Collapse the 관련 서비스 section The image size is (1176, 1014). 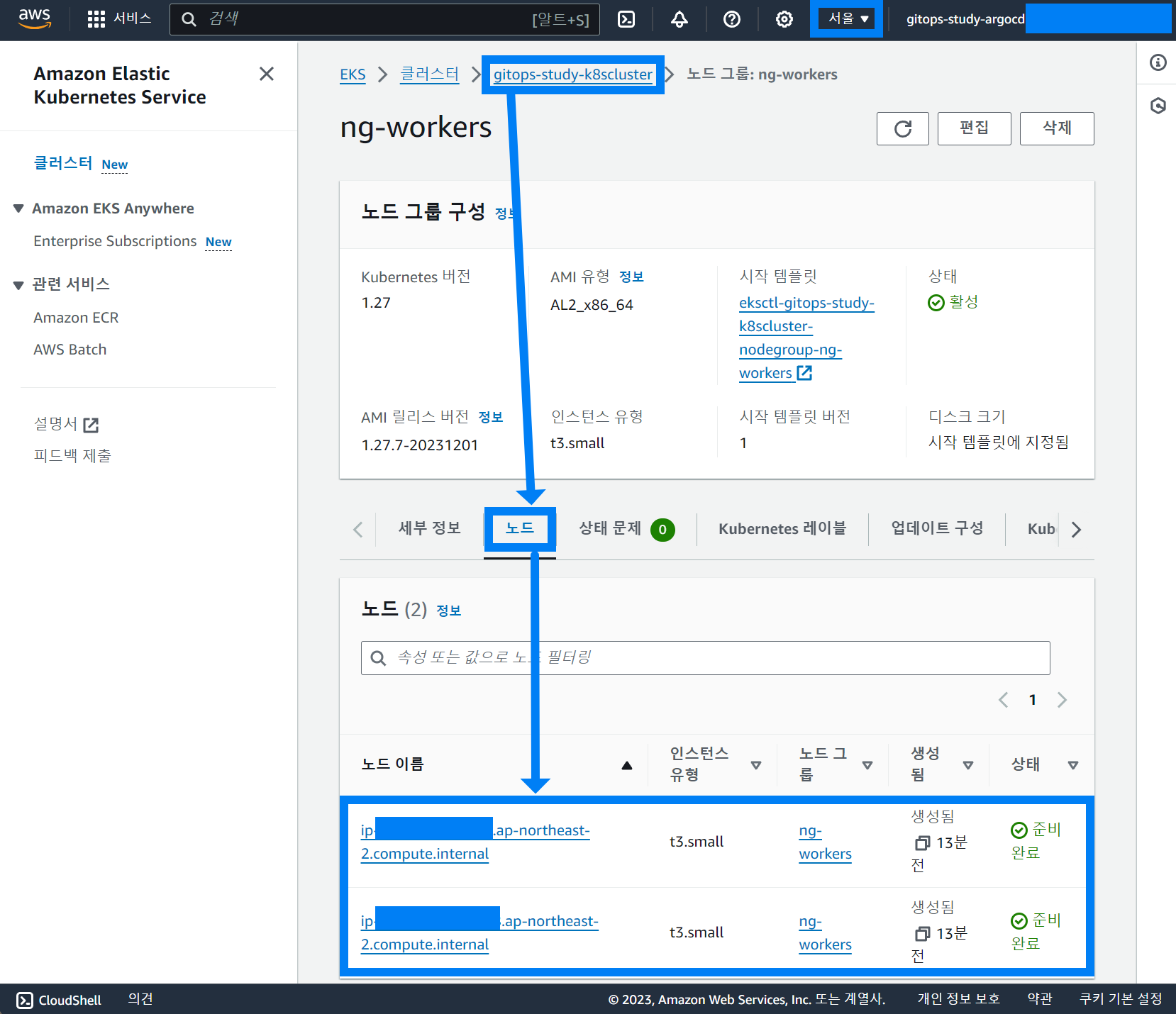[x=18, y=285]
